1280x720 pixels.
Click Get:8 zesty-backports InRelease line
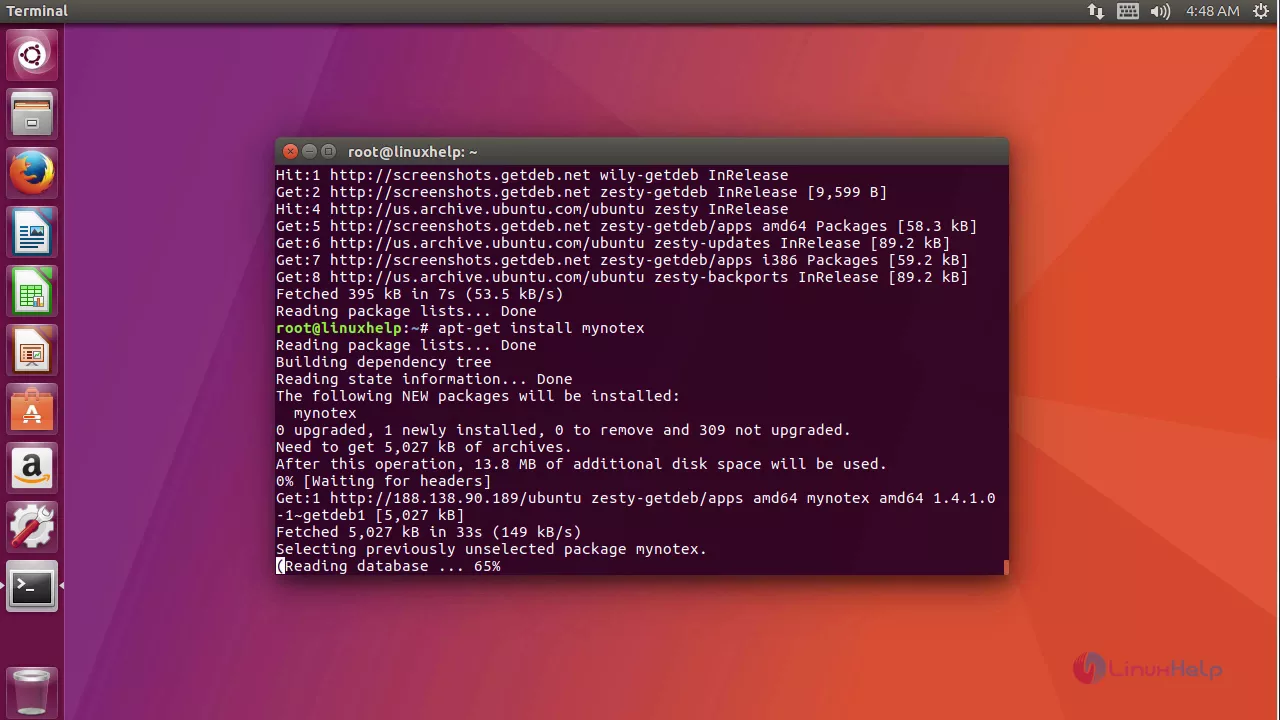[622, 277]
